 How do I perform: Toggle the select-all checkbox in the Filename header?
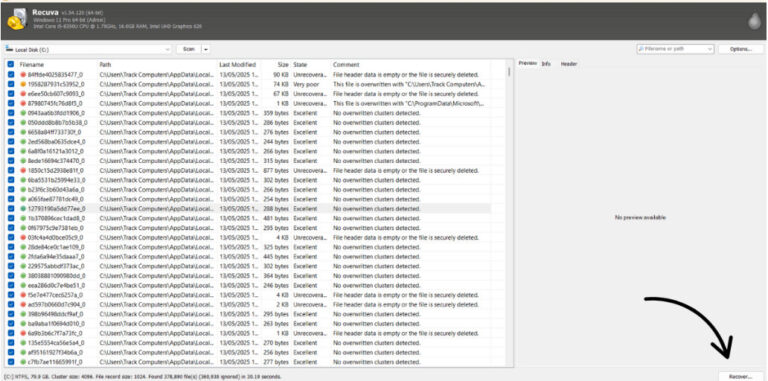(11, 64)
